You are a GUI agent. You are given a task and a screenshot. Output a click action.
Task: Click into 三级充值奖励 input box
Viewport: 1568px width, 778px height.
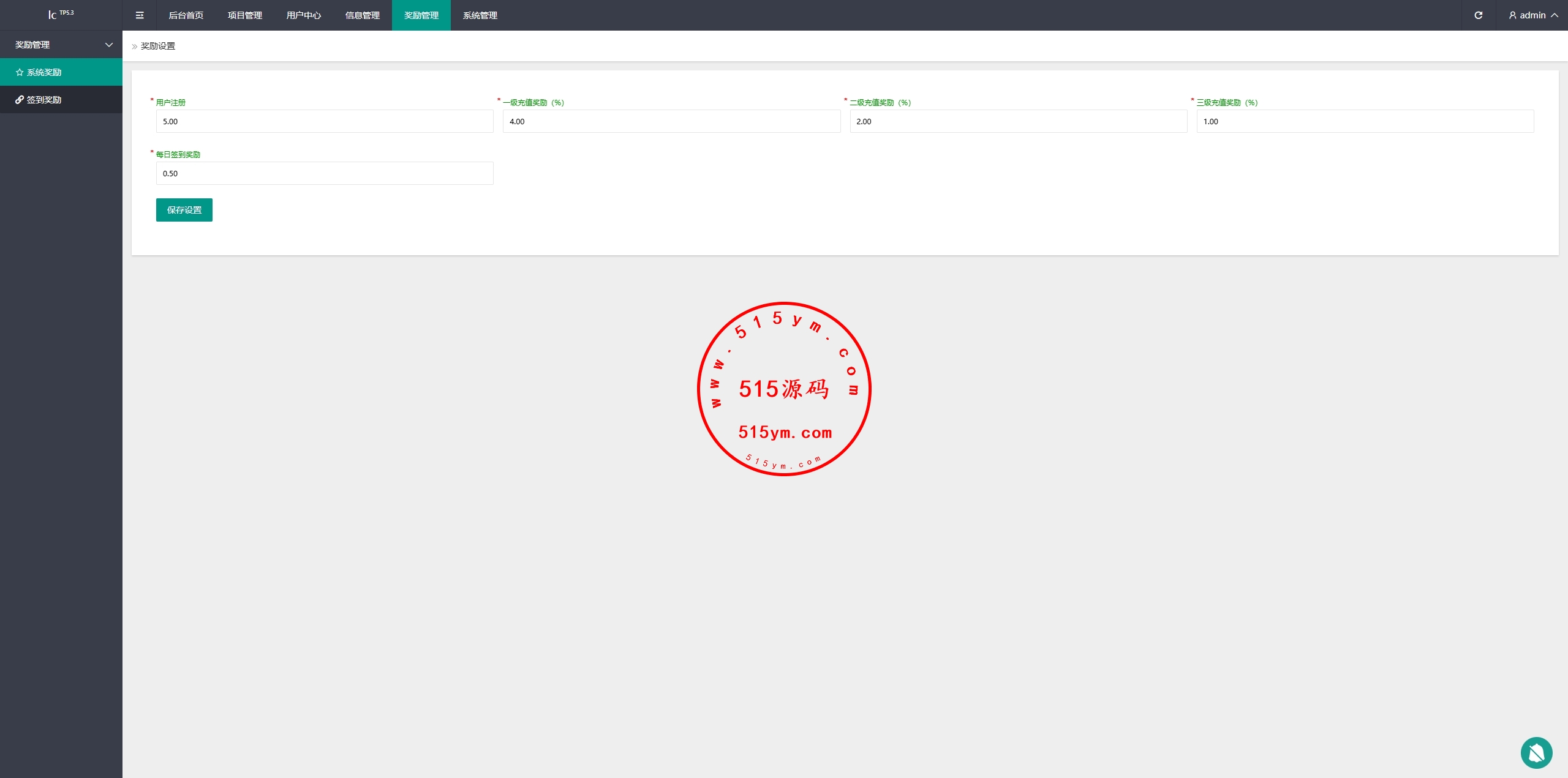(x=1365, y=121)
